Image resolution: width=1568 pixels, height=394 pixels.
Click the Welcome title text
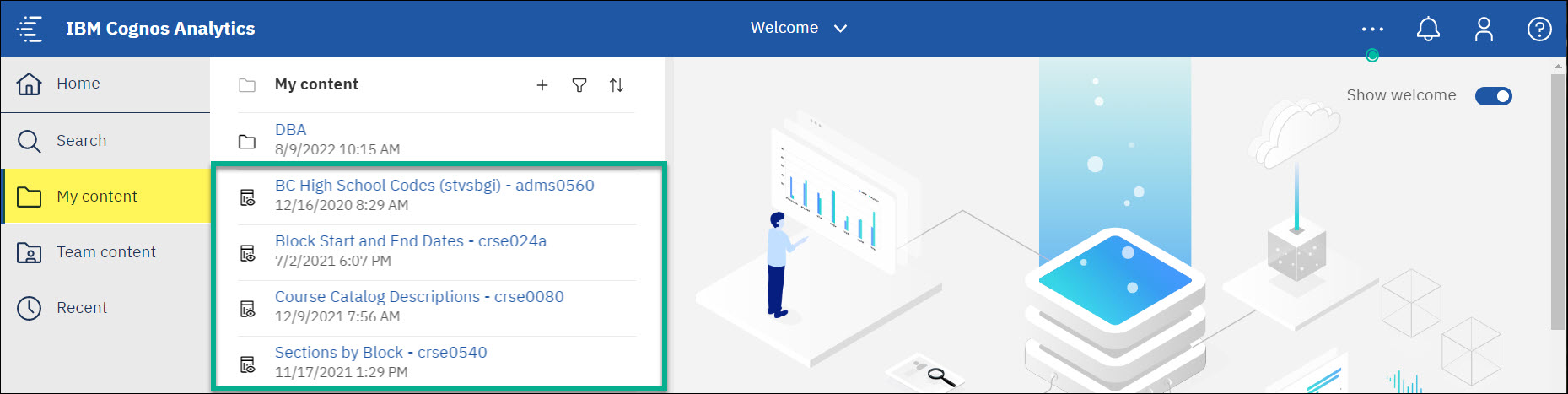click(784, 28)
